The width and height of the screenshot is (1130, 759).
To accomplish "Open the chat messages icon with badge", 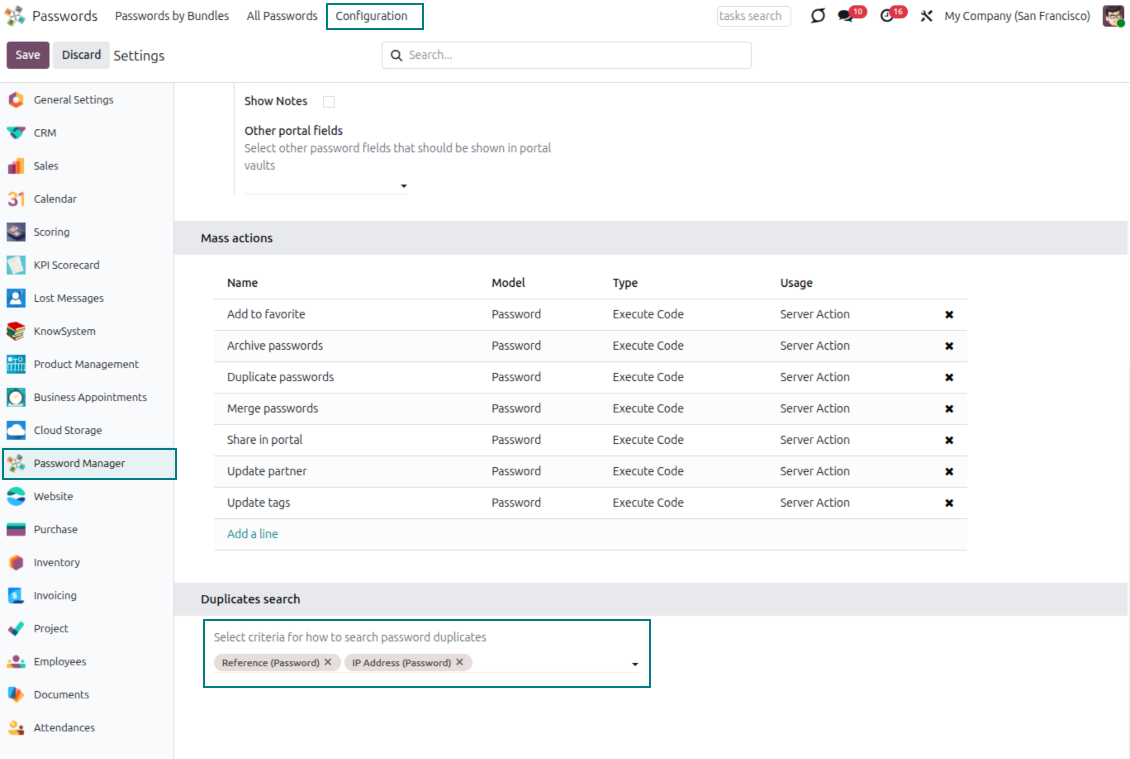I will 846,16.
